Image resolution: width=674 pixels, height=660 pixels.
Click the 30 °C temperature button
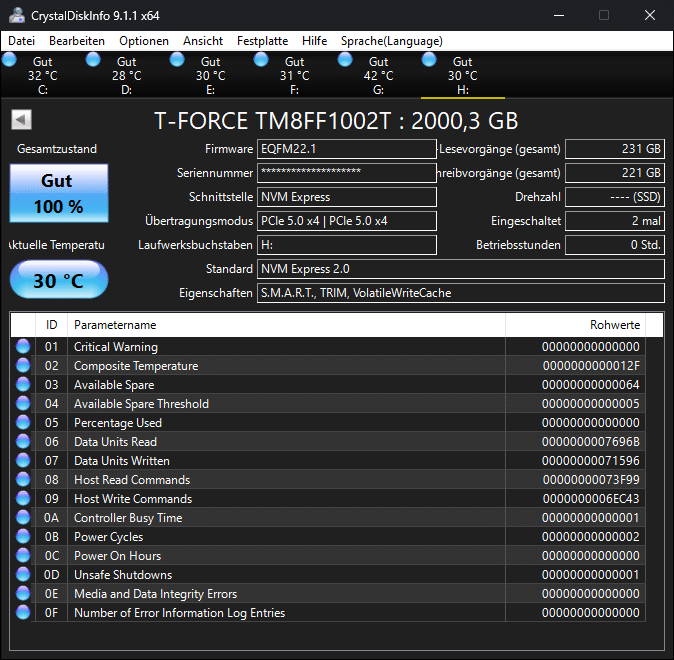pos(58,281)
